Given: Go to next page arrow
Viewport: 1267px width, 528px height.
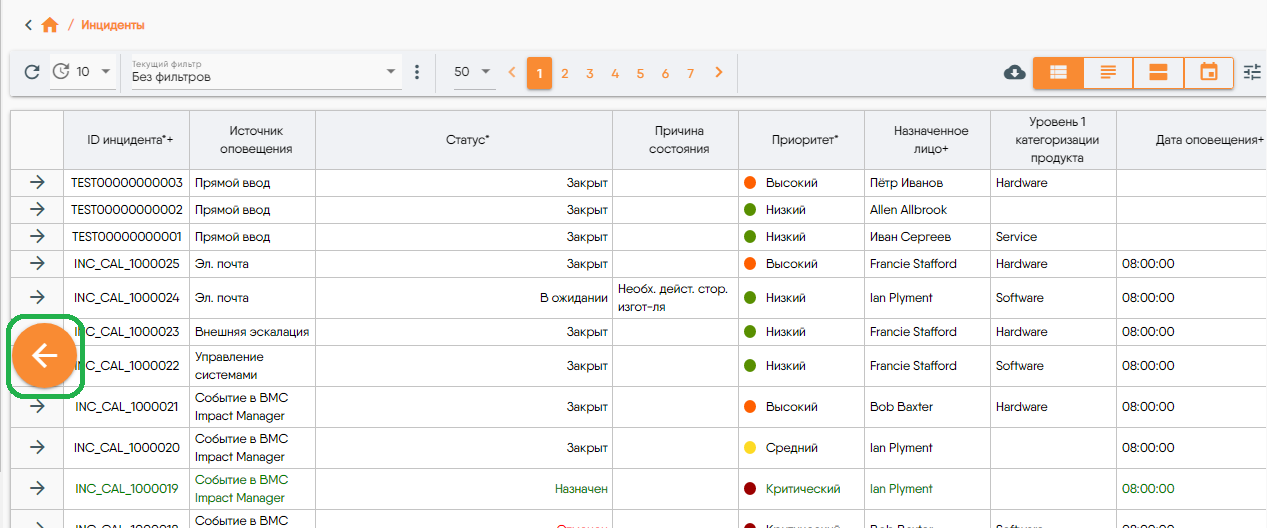Looking at the screenshot, I should point(719,72).
